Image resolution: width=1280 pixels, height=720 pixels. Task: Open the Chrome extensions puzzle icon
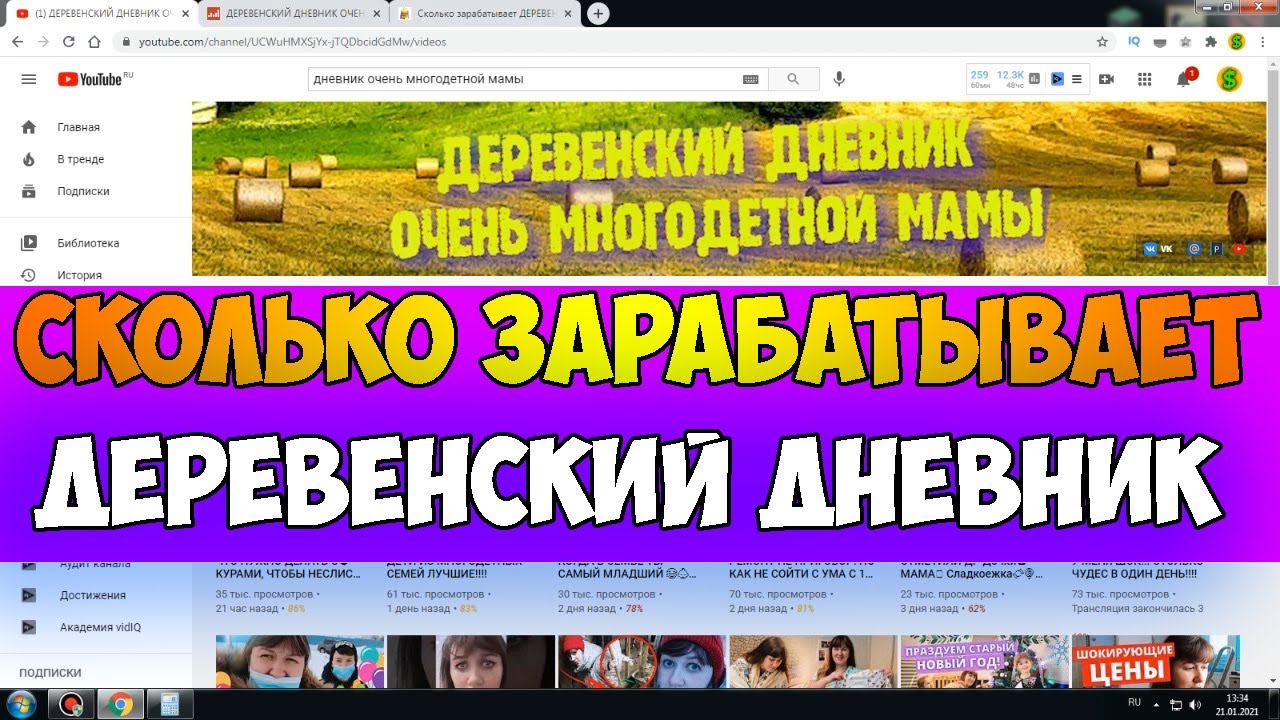[1211, 42]
